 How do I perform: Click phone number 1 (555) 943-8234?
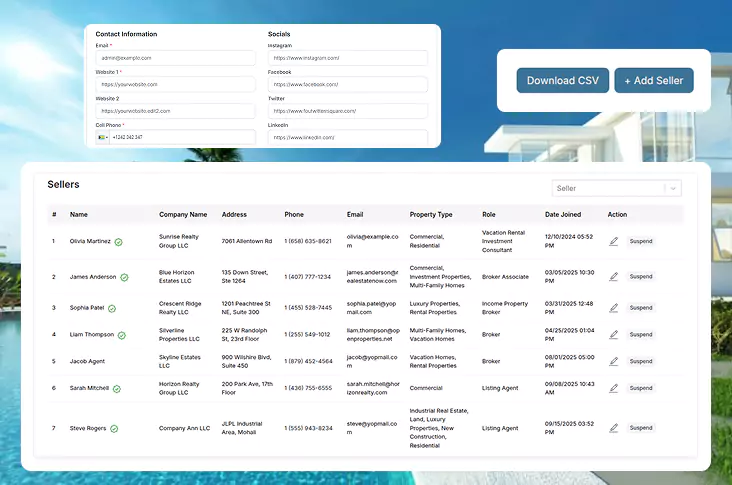(309, 428)
